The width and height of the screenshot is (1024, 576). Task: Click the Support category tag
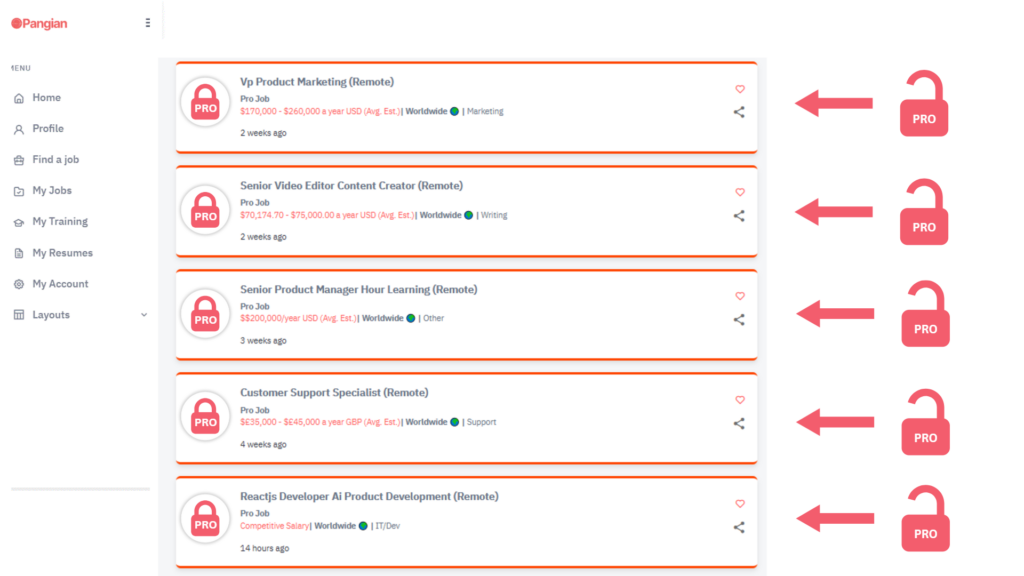click(481, 422)
